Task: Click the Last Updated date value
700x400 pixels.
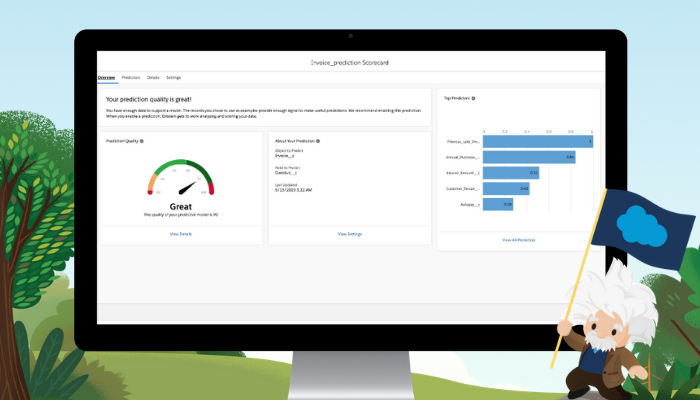Action: 293,190
